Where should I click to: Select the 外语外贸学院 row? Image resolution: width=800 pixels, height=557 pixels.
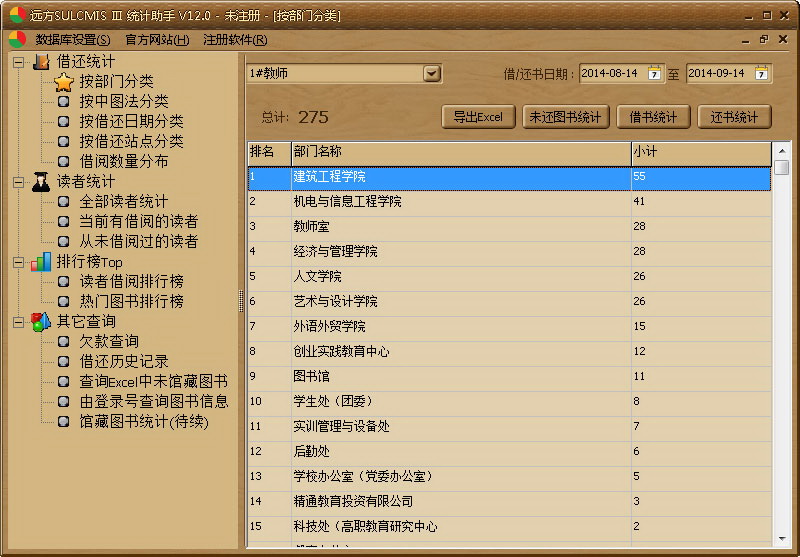coord(509,328)
